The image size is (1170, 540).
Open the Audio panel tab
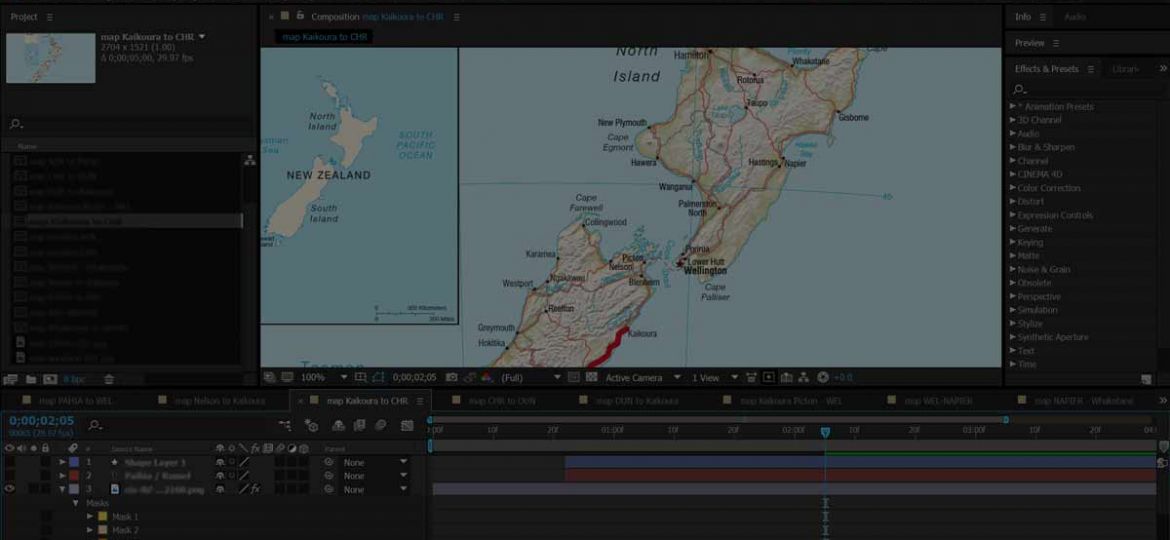1075,17
